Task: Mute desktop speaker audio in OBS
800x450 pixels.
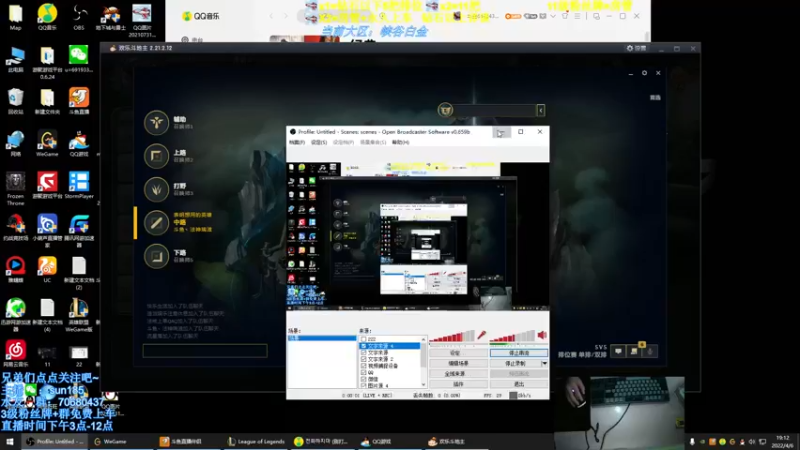Action: pyautogui.click(x=542, y=335)
